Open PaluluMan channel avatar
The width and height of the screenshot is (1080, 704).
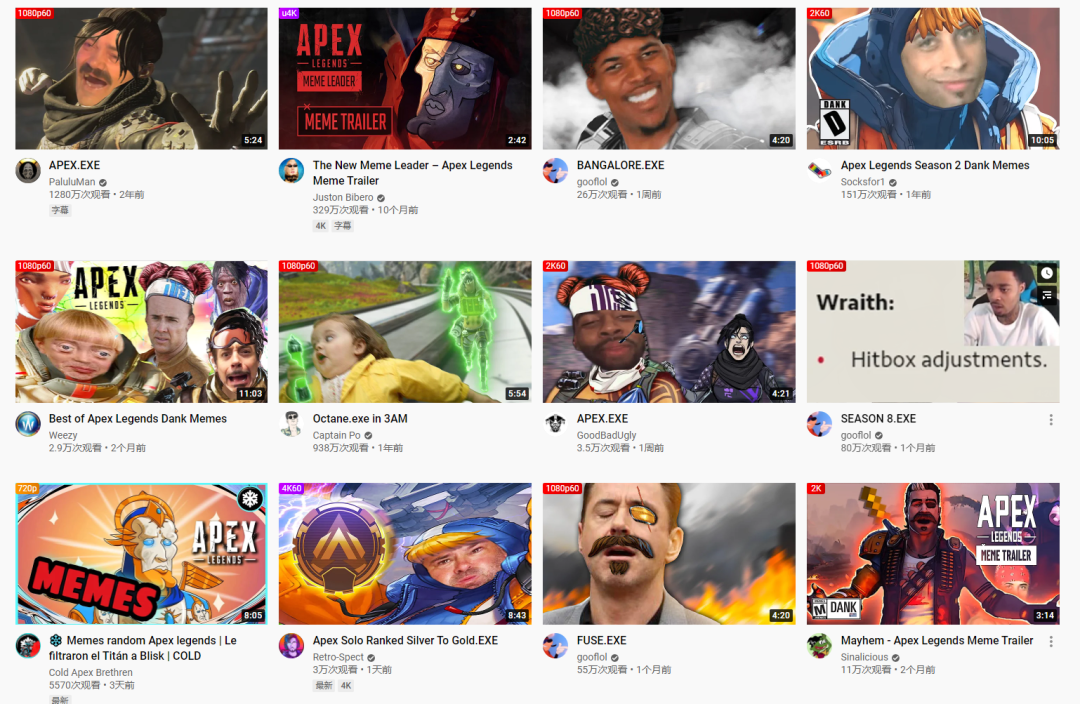(28, 170)
